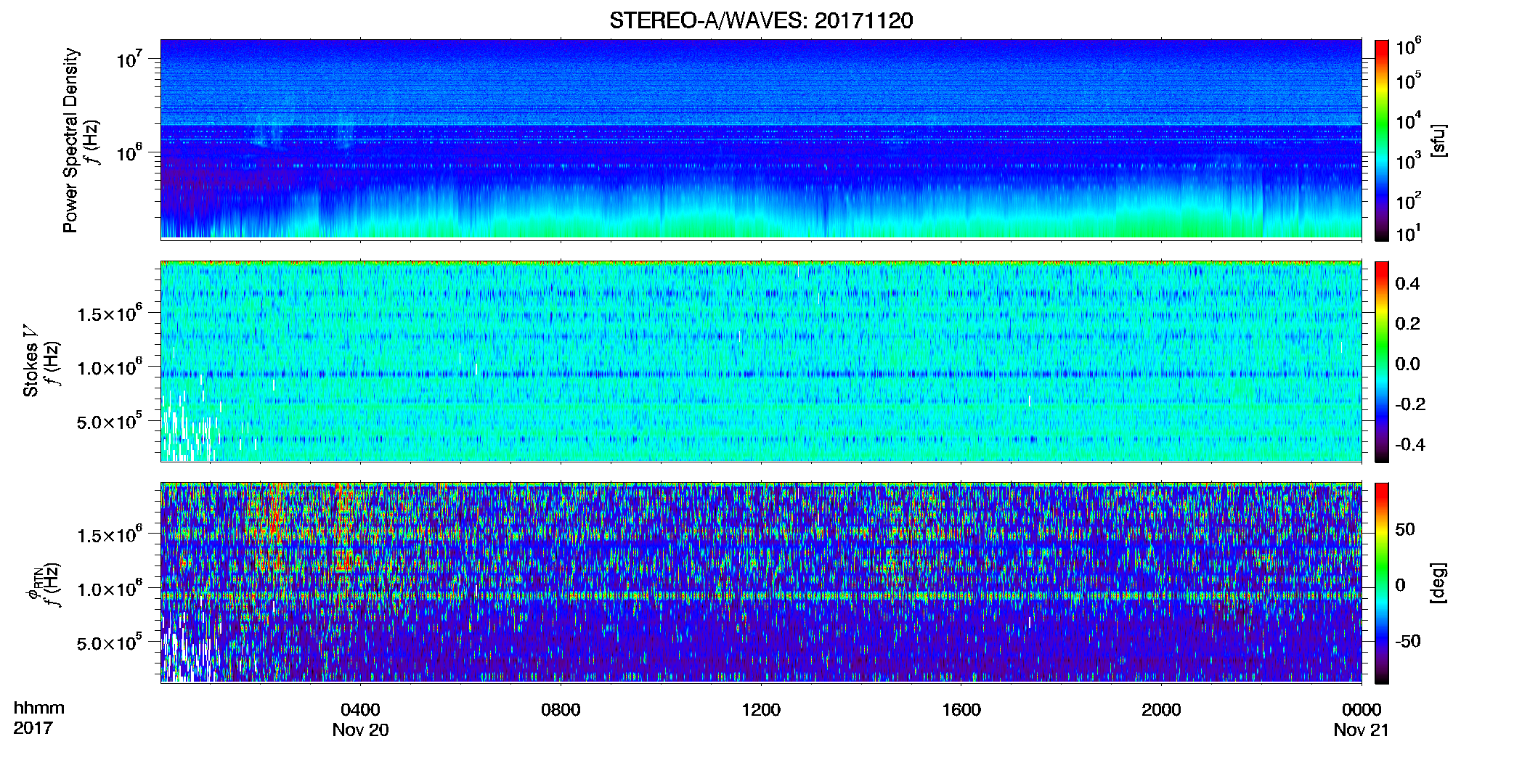1522x784 pixels.
Task: Click the plot title STEREO-A/WAVES: 20171120
Action: point(761,20)
